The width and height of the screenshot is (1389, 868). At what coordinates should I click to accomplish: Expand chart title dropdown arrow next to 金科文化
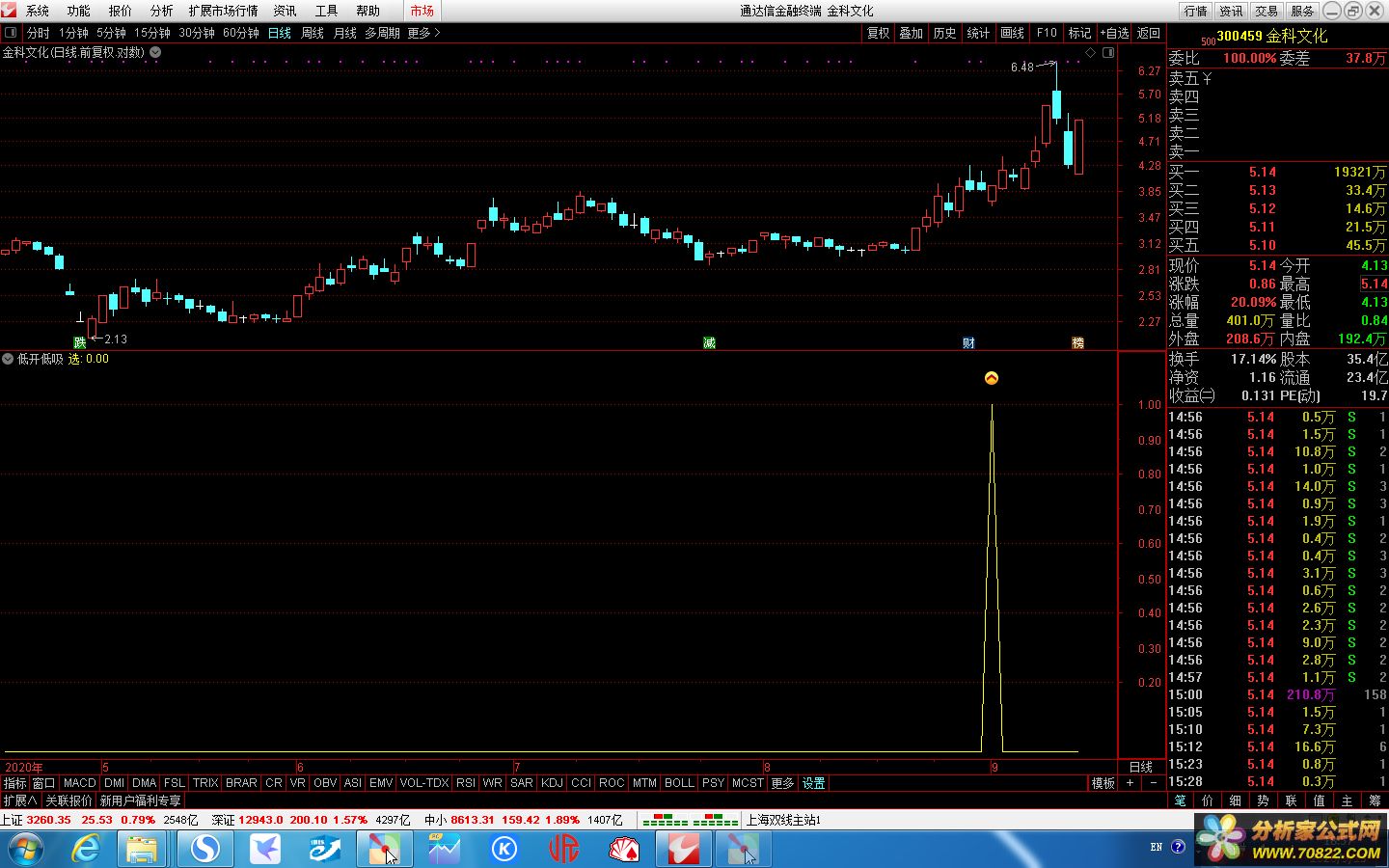click(155, 52)
